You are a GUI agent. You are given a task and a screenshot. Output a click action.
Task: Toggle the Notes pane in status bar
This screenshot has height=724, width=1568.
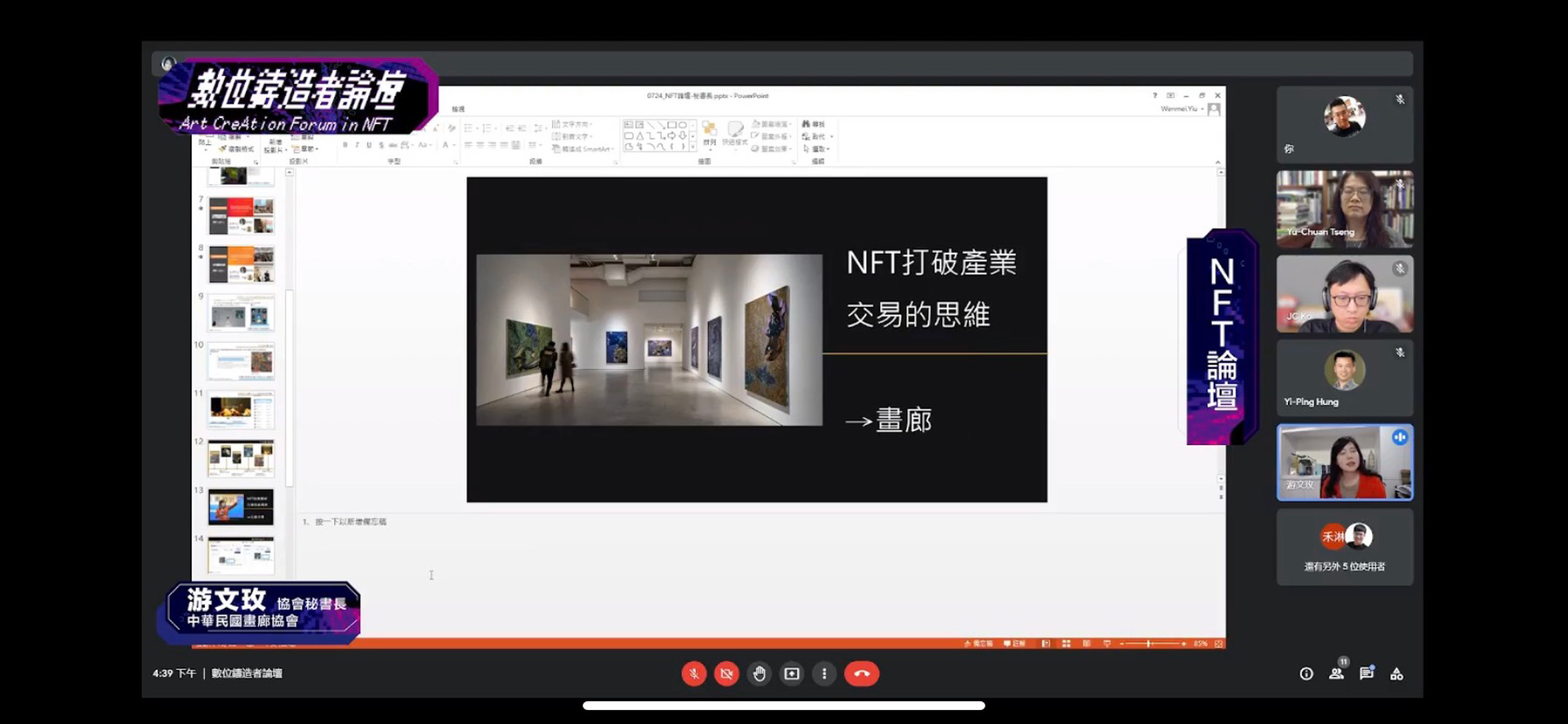(x=978, y=643)
